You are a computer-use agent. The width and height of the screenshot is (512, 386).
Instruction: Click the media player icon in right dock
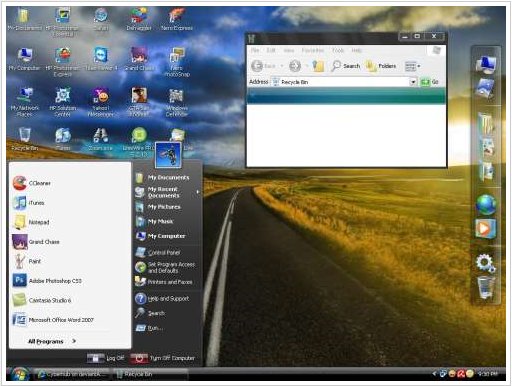click(486, 229)
